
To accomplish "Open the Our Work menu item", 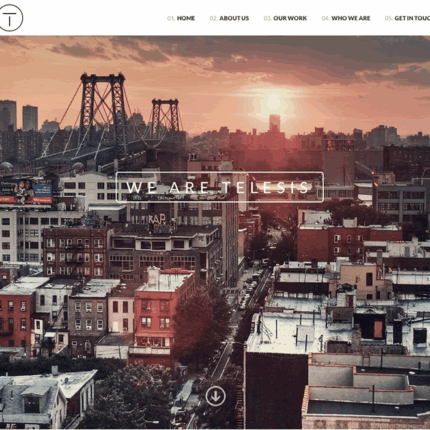I will [x=290, y=18].
